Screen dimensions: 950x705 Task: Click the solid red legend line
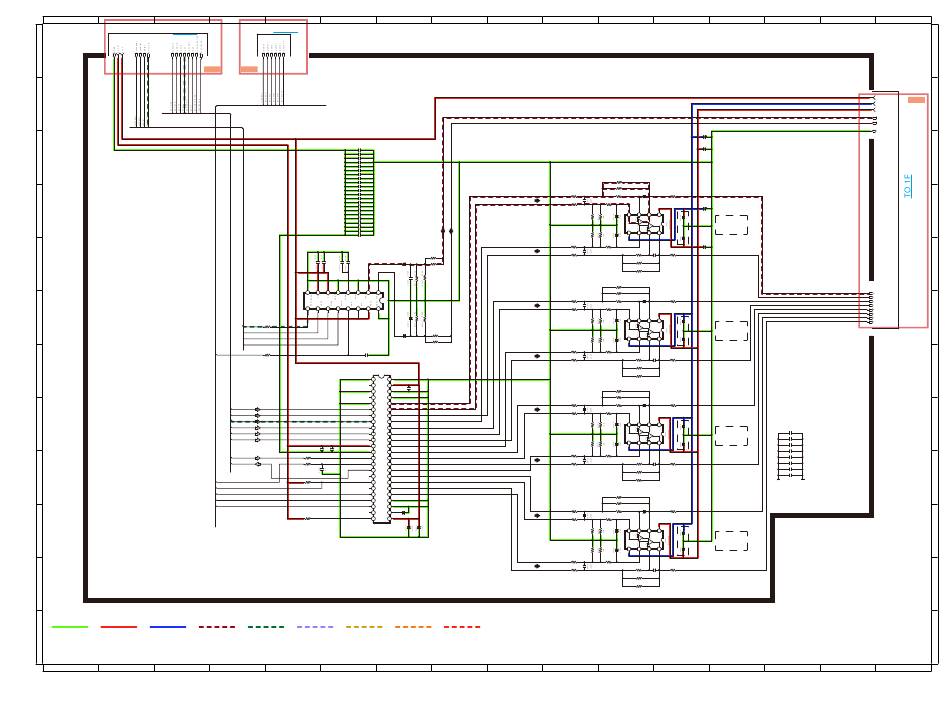tap(119, 627)
